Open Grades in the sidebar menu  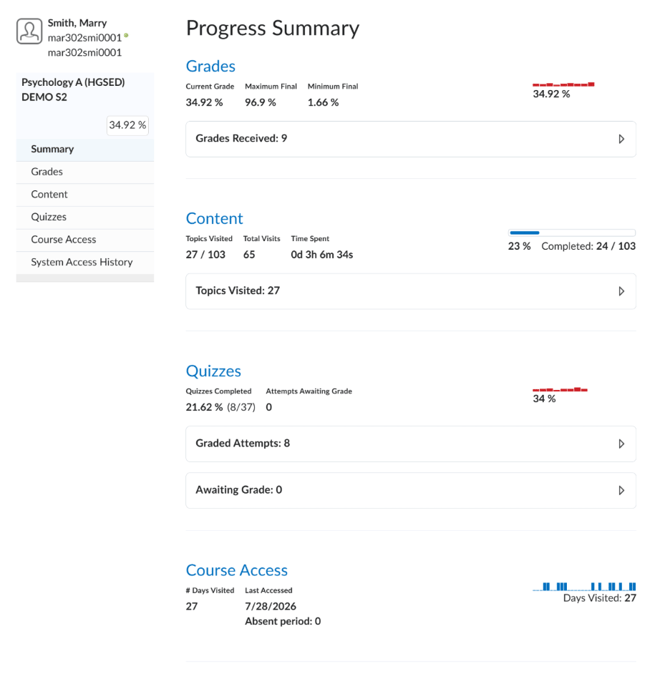click(85, 172)
